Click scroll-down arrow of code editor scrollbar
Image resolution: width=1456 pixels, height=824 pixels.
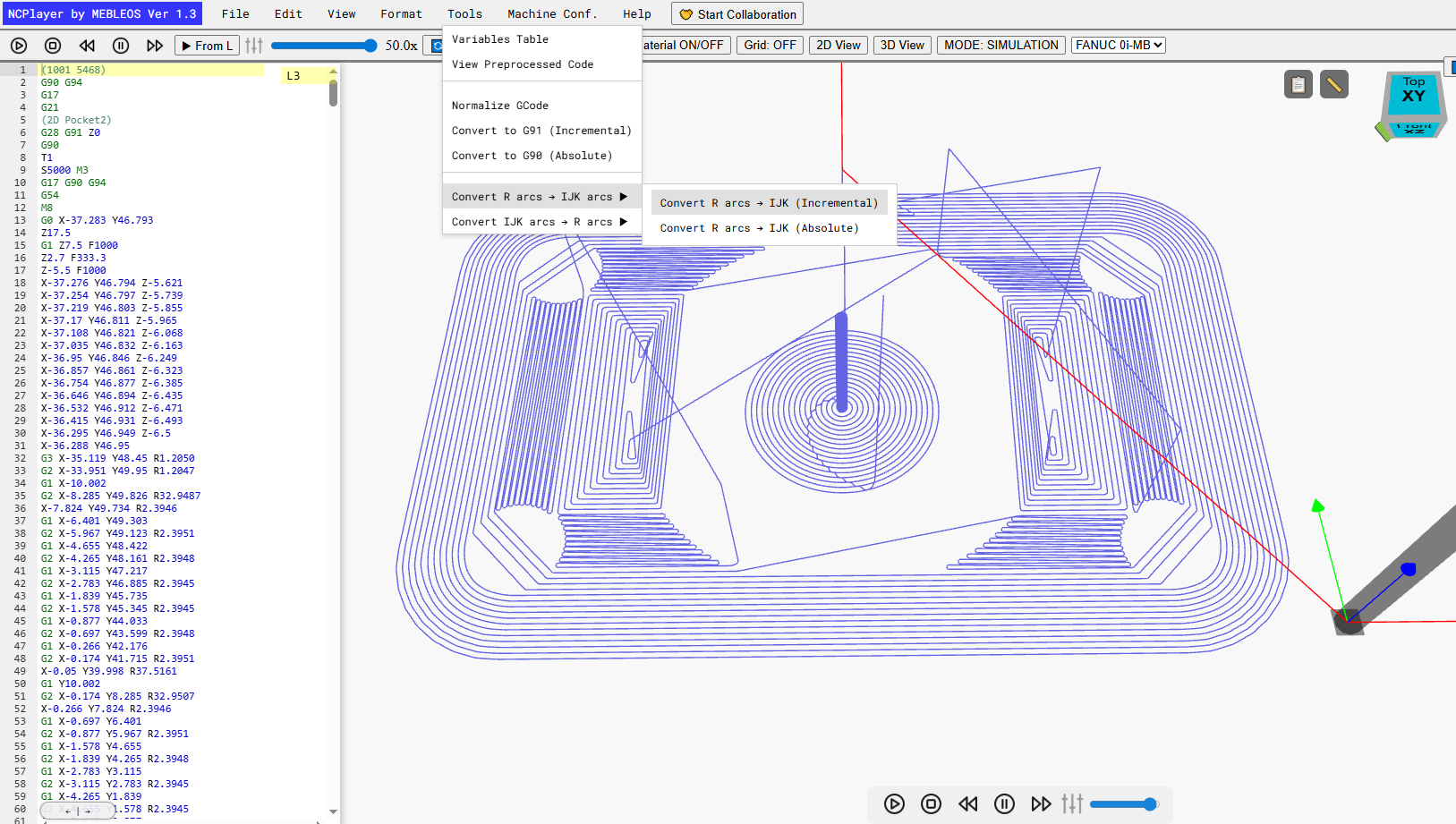(x=333, y=811)
